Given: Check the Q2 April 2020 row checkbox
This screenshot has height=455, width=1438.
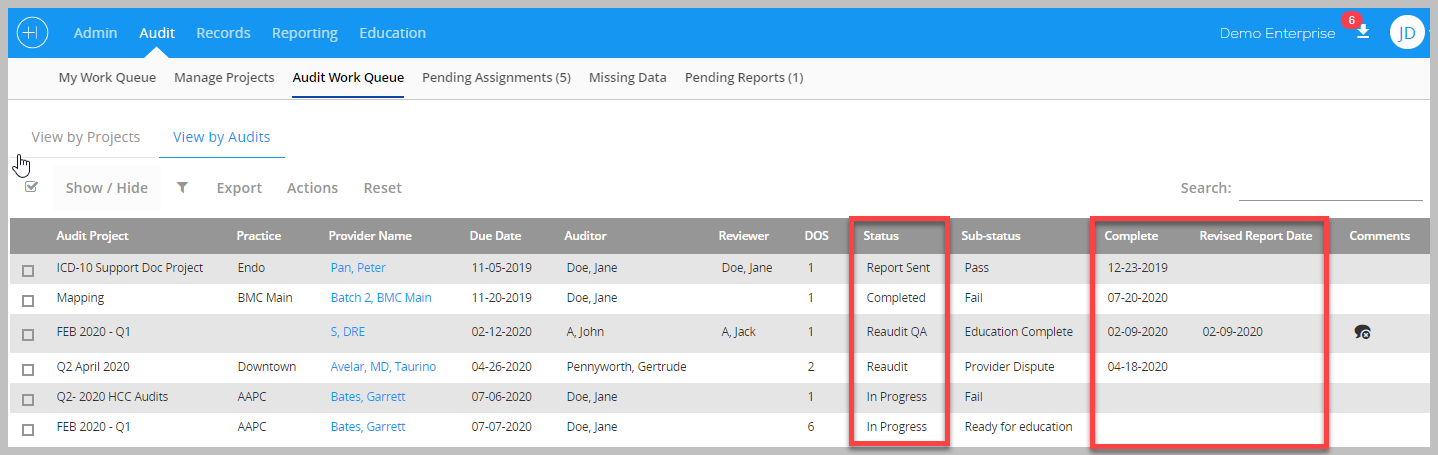Looking at the screenshot, I should coord(28,368).
